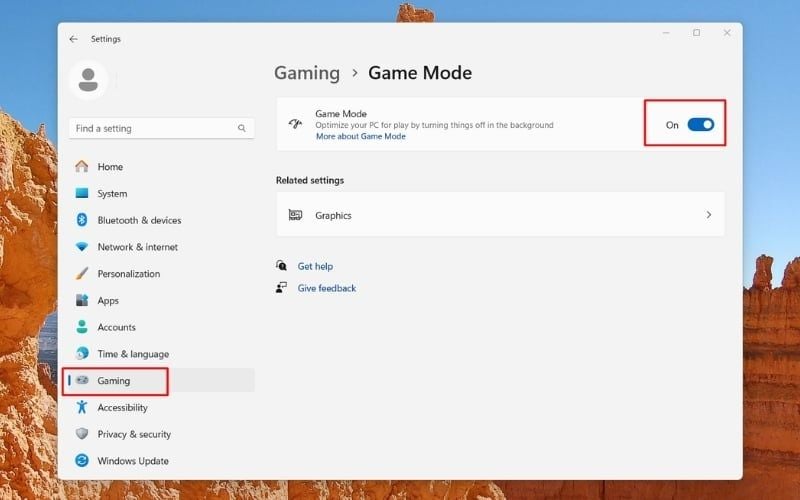Click Gaming in the breadcrumb

pyautogui.click(x=307, y=73)
